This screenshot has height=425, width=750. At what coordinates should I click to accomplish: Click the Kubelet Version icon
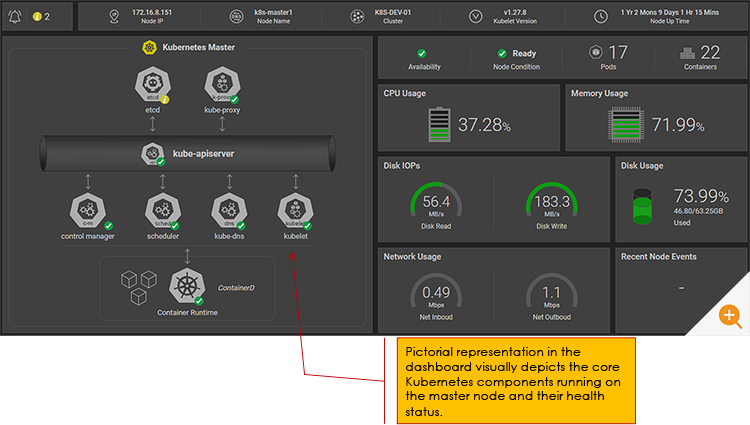[x=475, y=17]
